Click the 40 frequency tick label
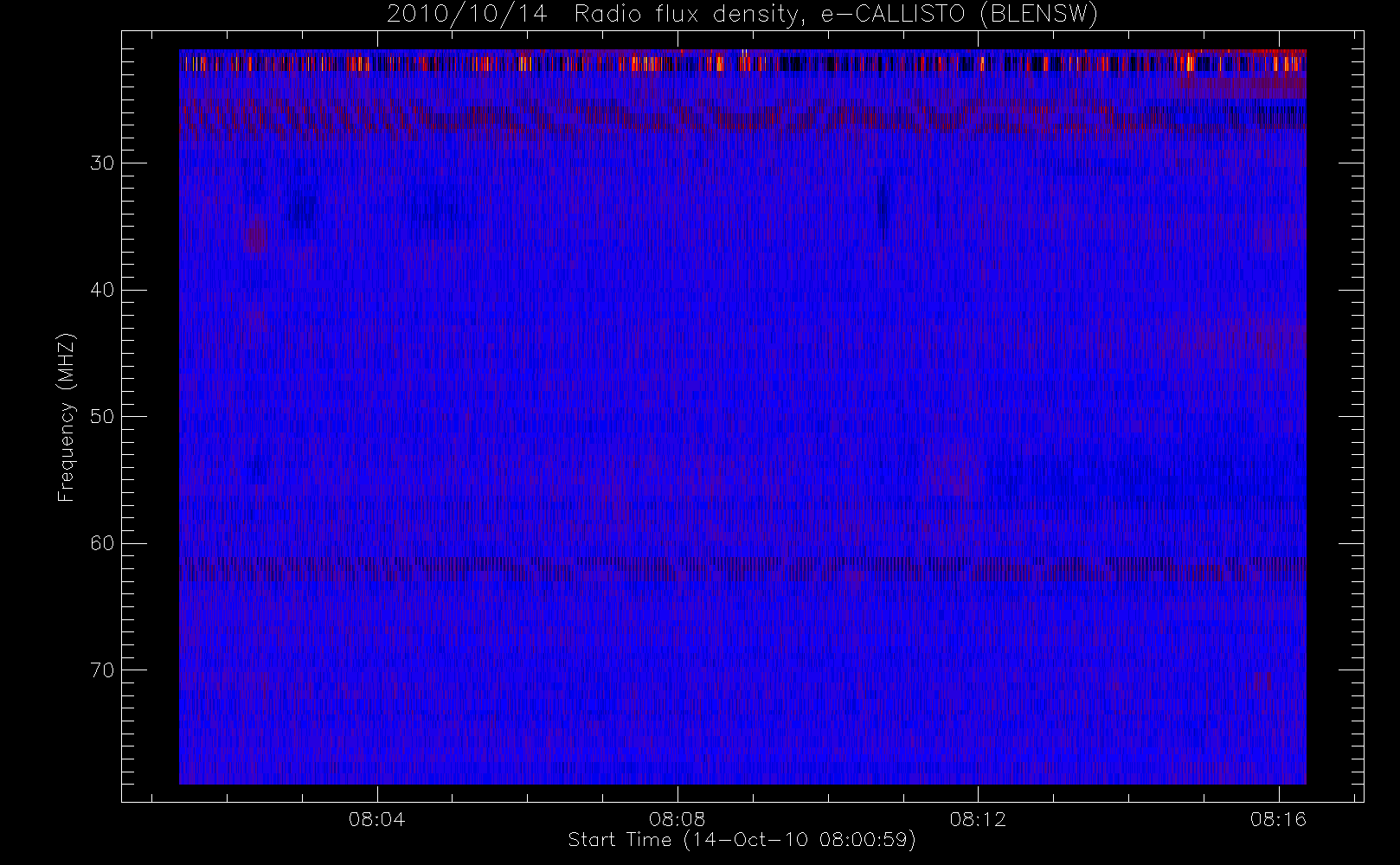 coord(103,290)
